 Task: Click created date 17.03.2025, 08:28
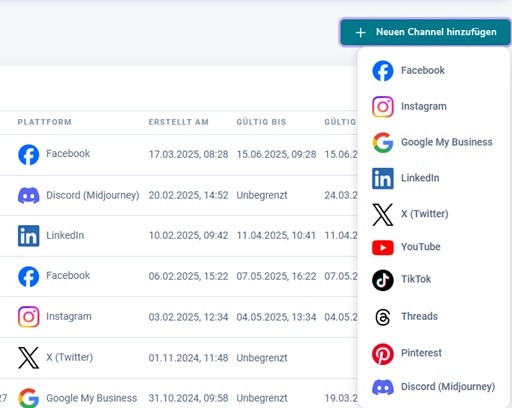pyautogui.click(x=188, y=154)
